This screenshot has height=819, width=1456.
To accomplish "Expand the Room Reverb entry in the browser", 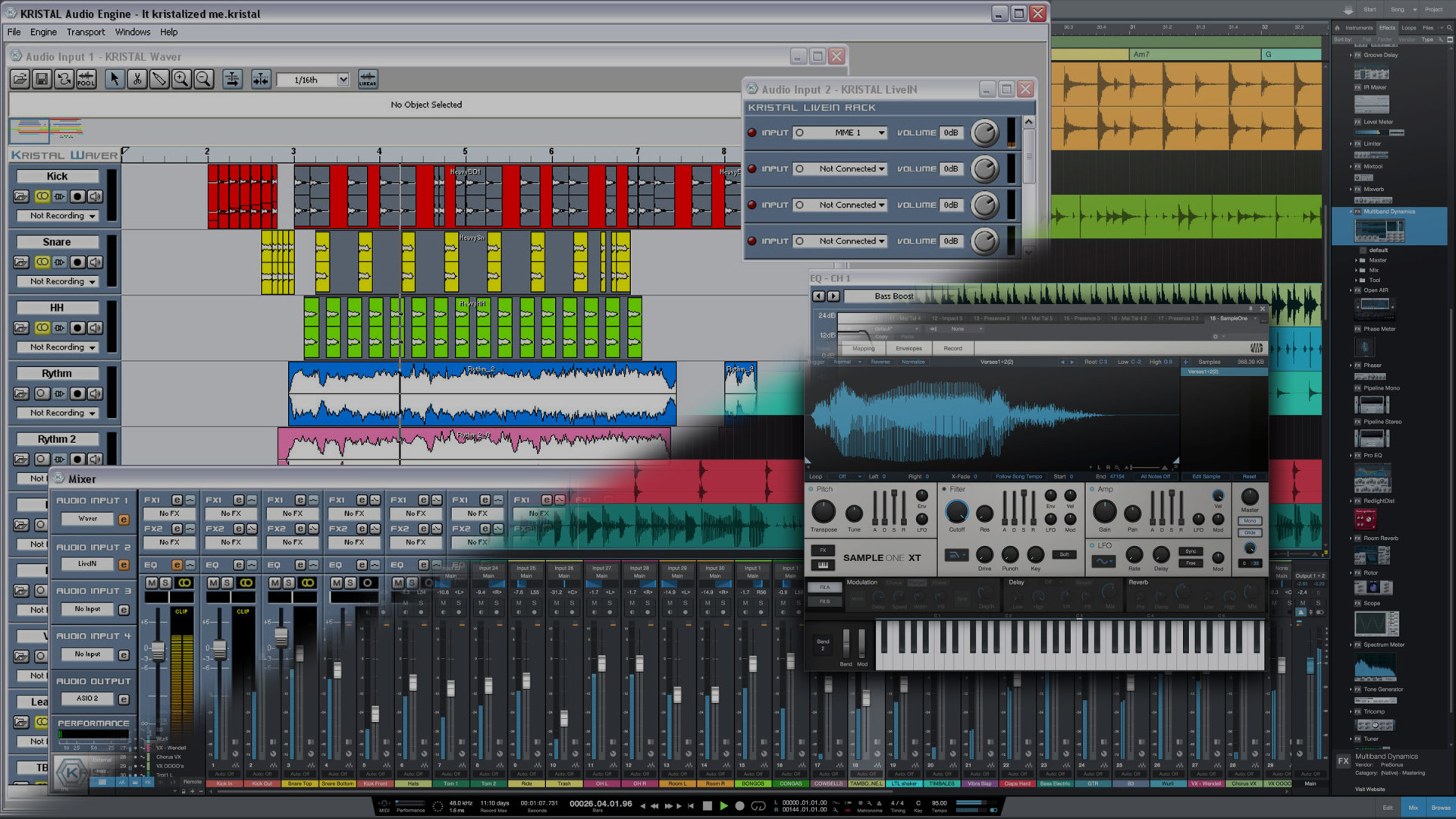I will [1351, 538].
